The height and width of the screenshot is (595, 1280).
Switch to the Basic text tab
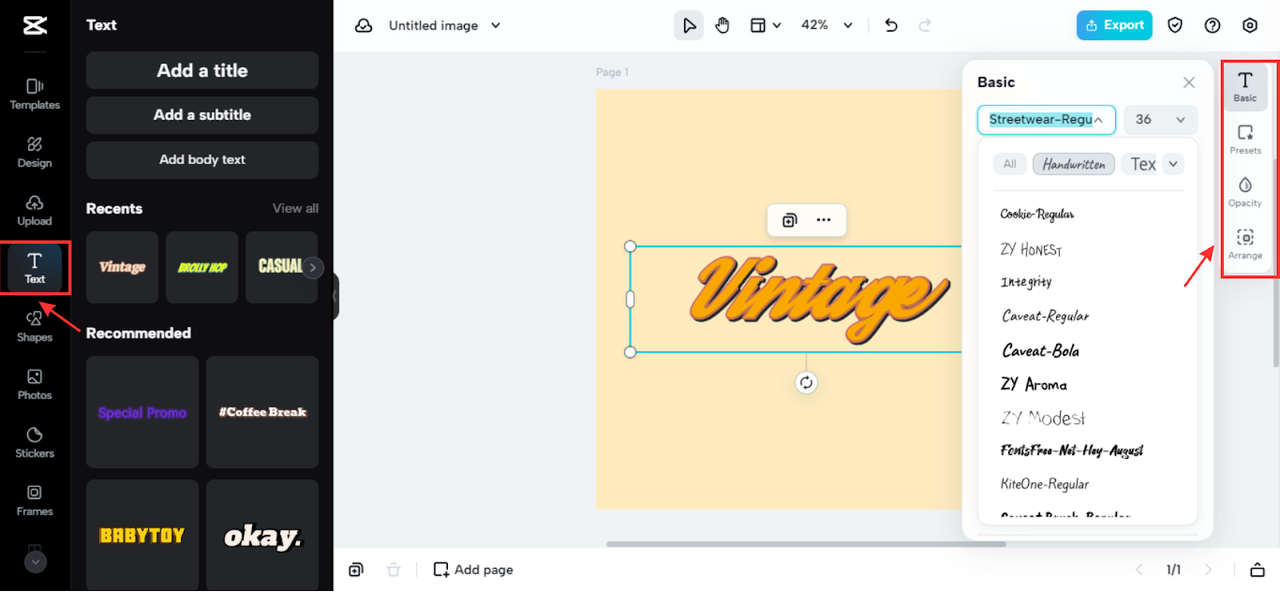click(x=1245, y=87)
